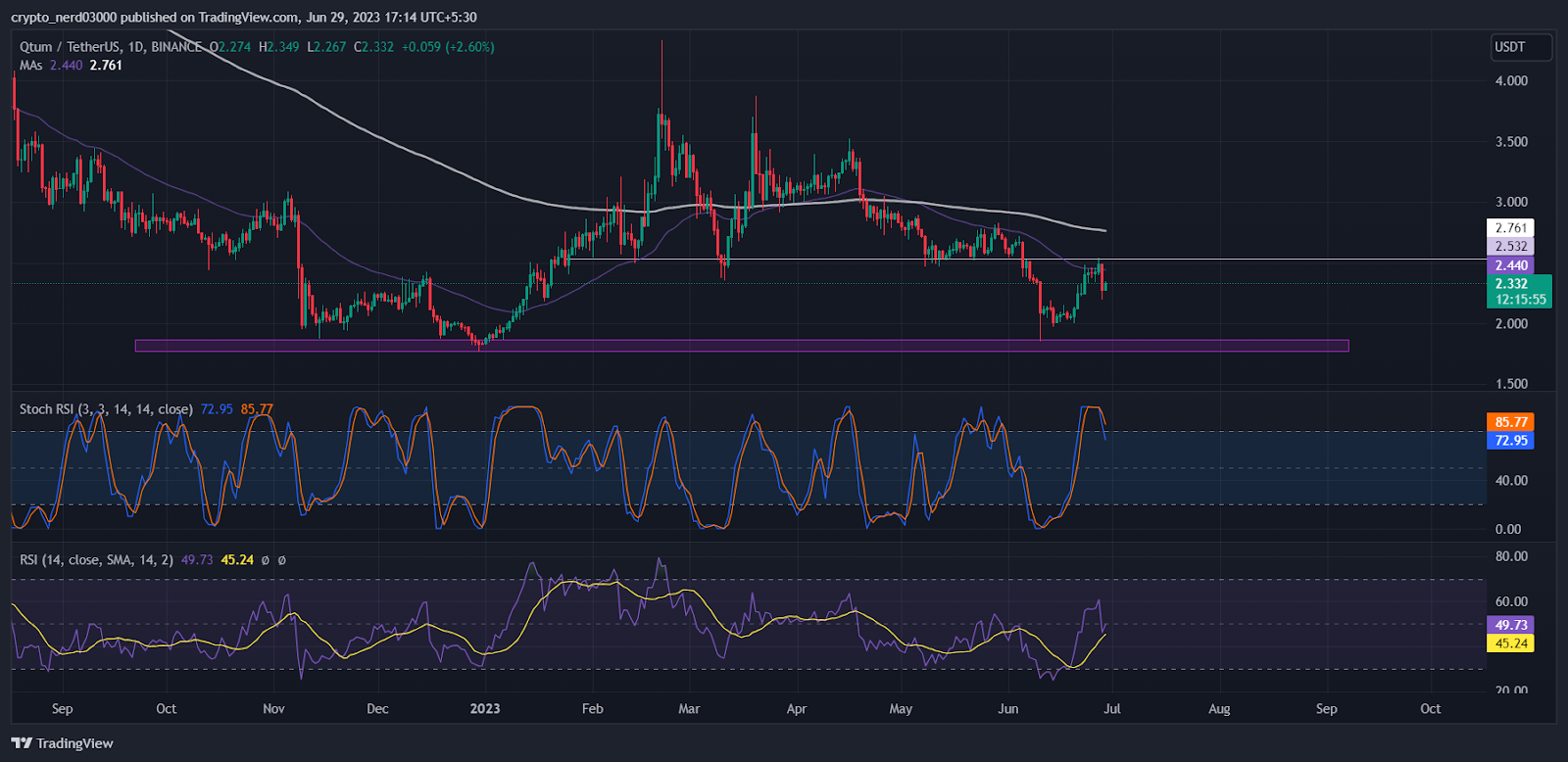Click the 12:15:55 countdown timer
Image resolution: width=1568 pixels, height=762 pixels.
pos(1520,300)
